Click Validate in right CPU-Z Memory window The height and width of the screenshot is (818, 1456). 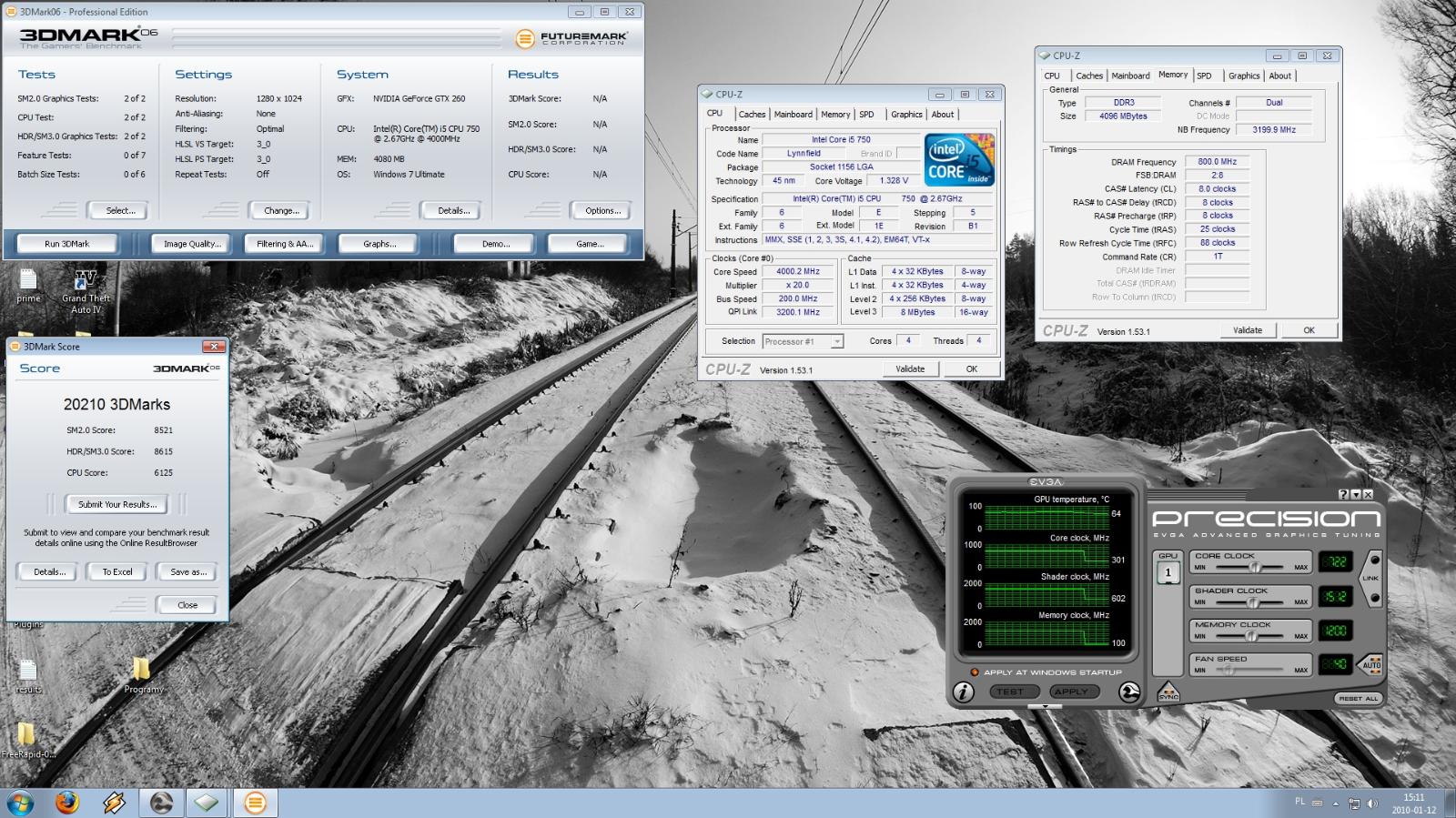click(1248, 330)
